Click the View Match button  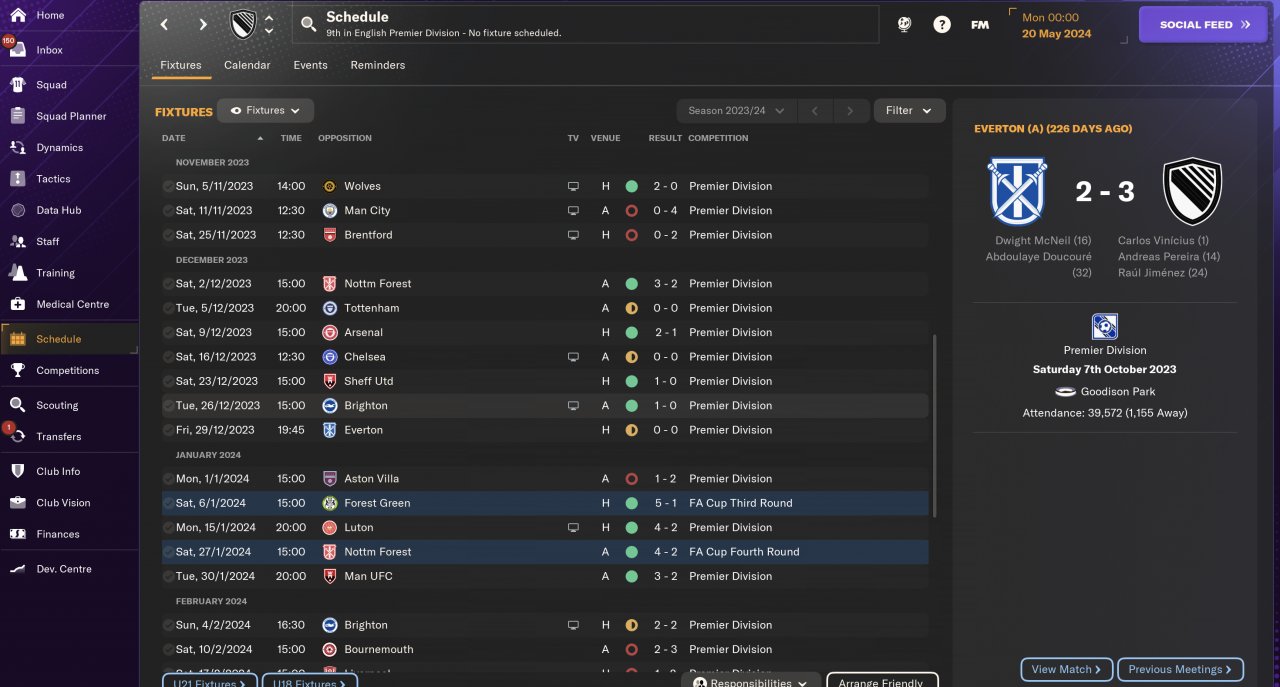pyautogui.click(x=1066, y=670)
